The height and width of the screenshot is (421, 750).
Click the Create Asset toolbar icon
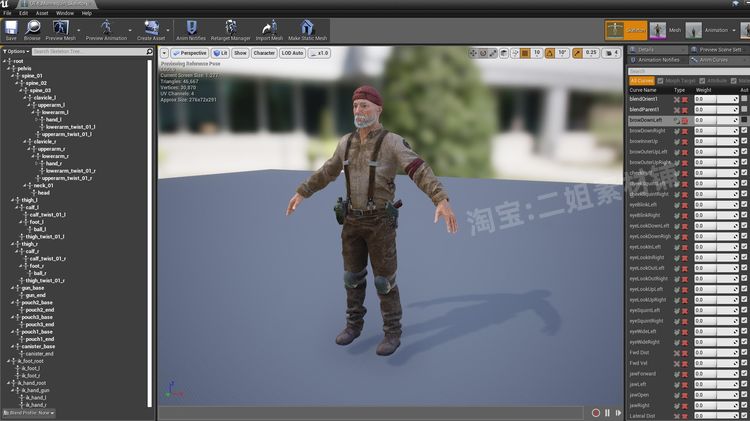coord(151,28)
